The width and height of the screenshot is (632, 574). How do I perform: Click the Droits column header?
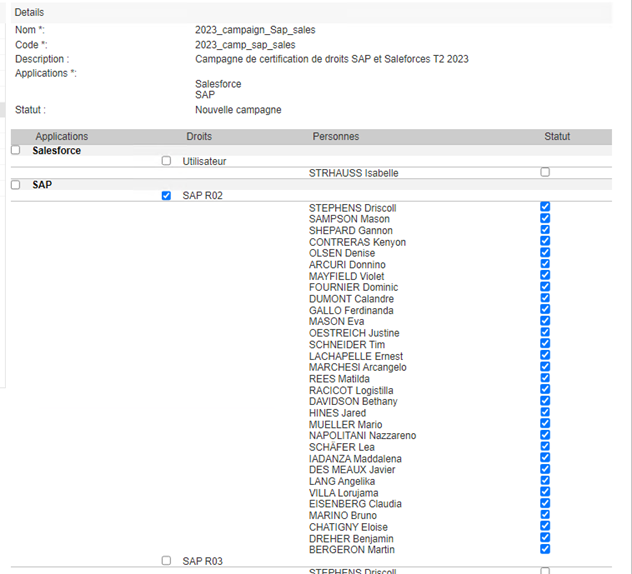click(199, 136)
